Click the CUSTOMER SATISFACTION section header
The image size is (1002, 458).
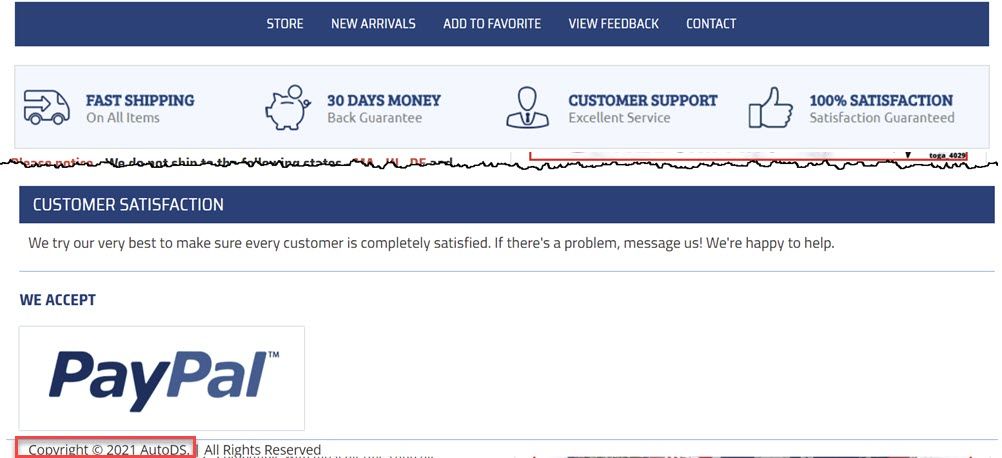507,204
